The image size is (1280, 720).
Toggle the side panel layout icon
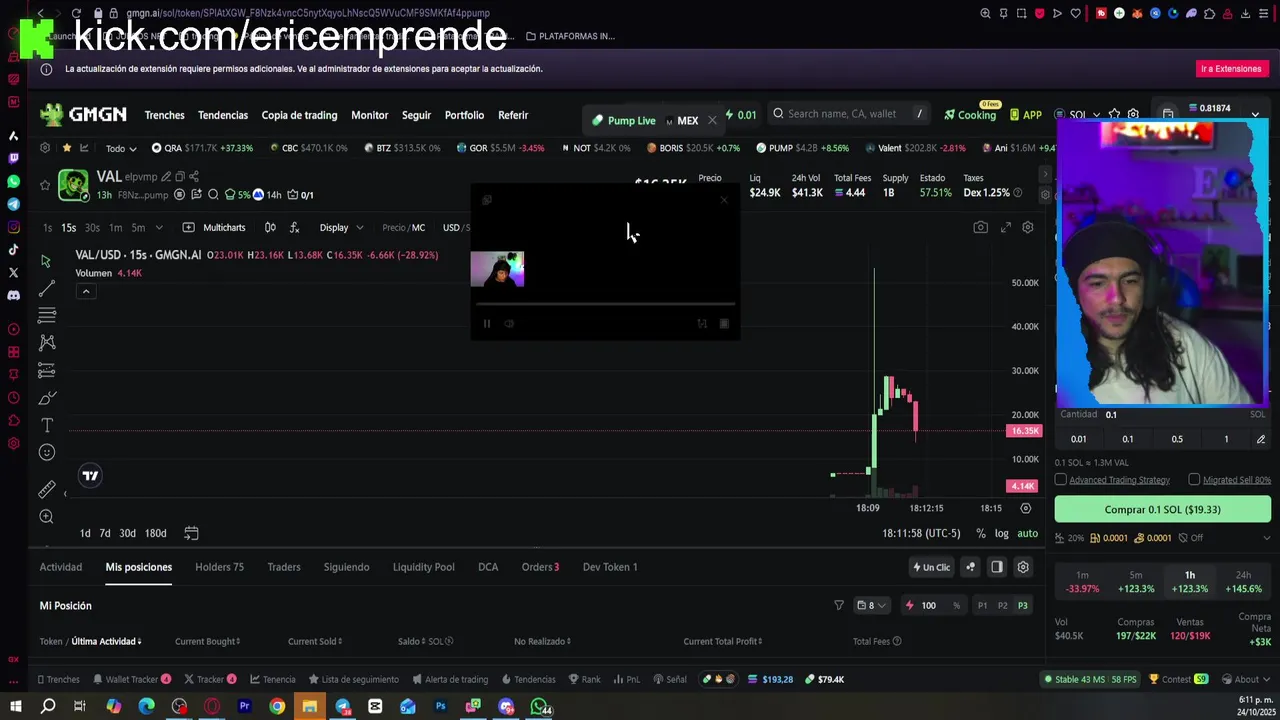click(997, 567)
